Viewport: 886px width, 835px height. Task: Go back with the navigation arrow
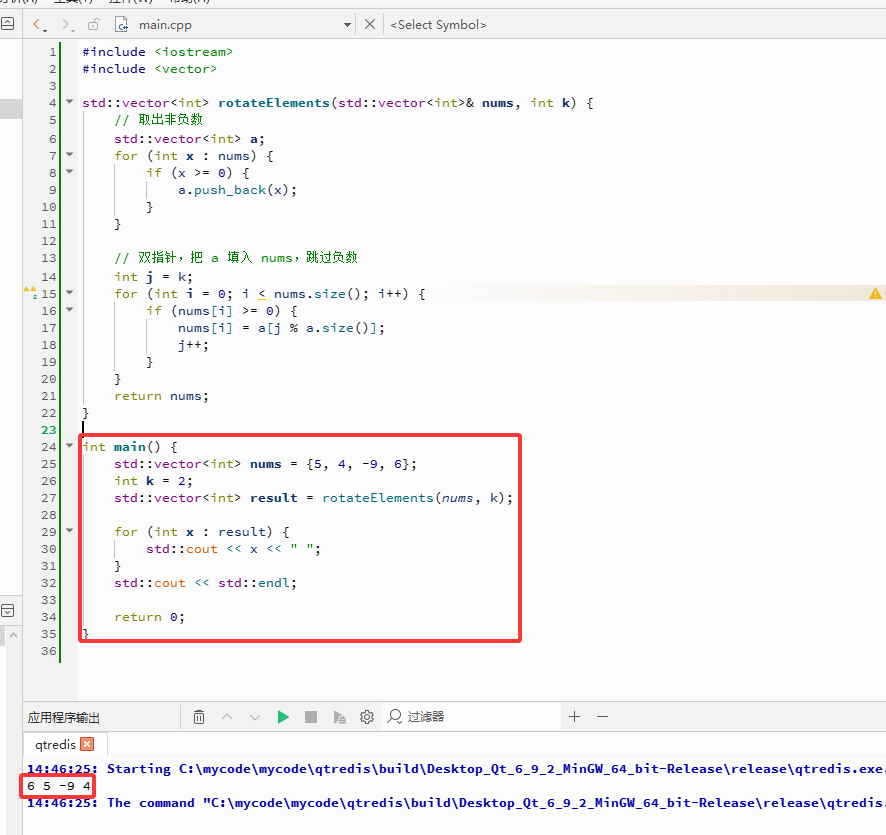tap(37, 24)
